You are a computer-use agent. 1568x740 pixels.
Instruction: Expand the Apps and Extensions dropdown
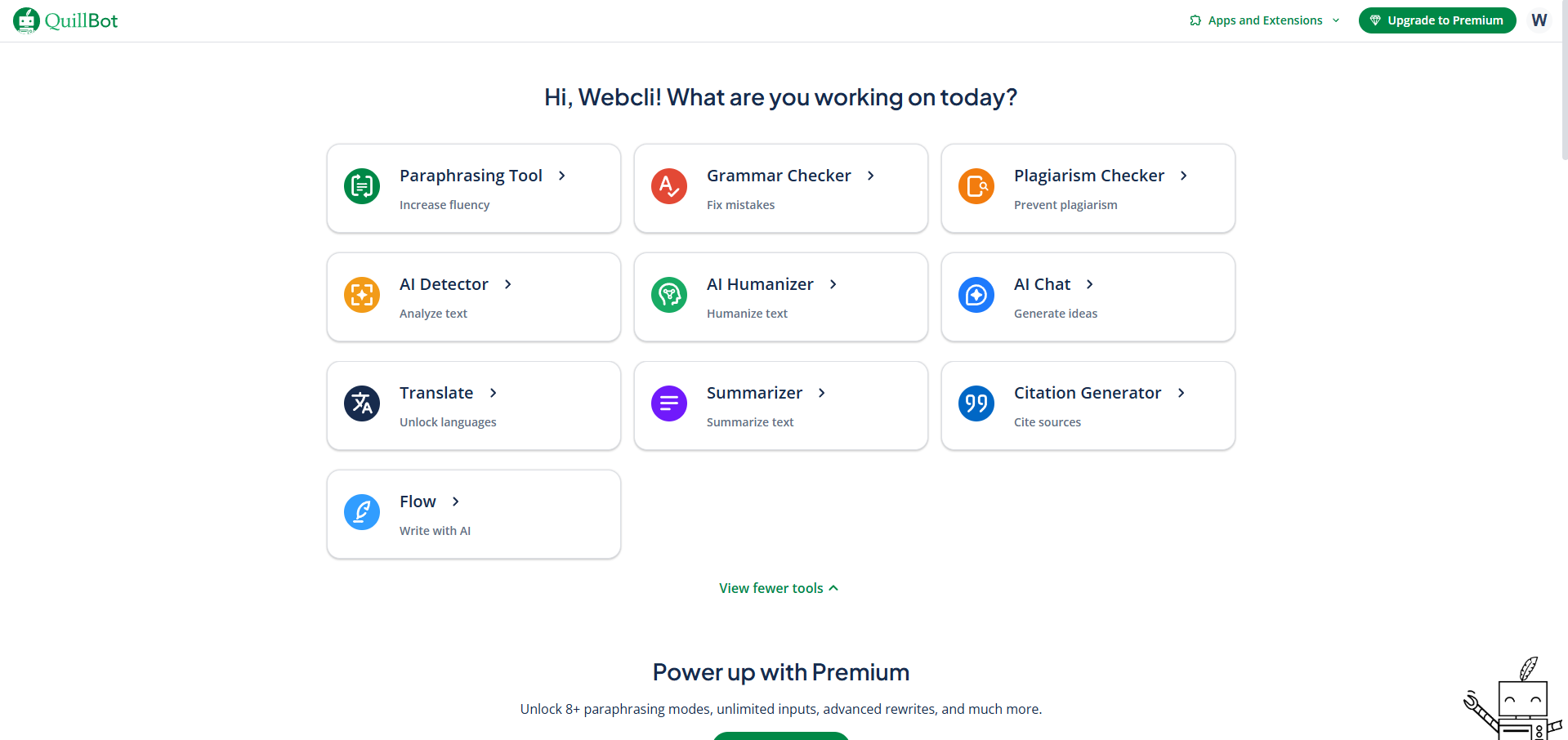(x=1265, y=20)
